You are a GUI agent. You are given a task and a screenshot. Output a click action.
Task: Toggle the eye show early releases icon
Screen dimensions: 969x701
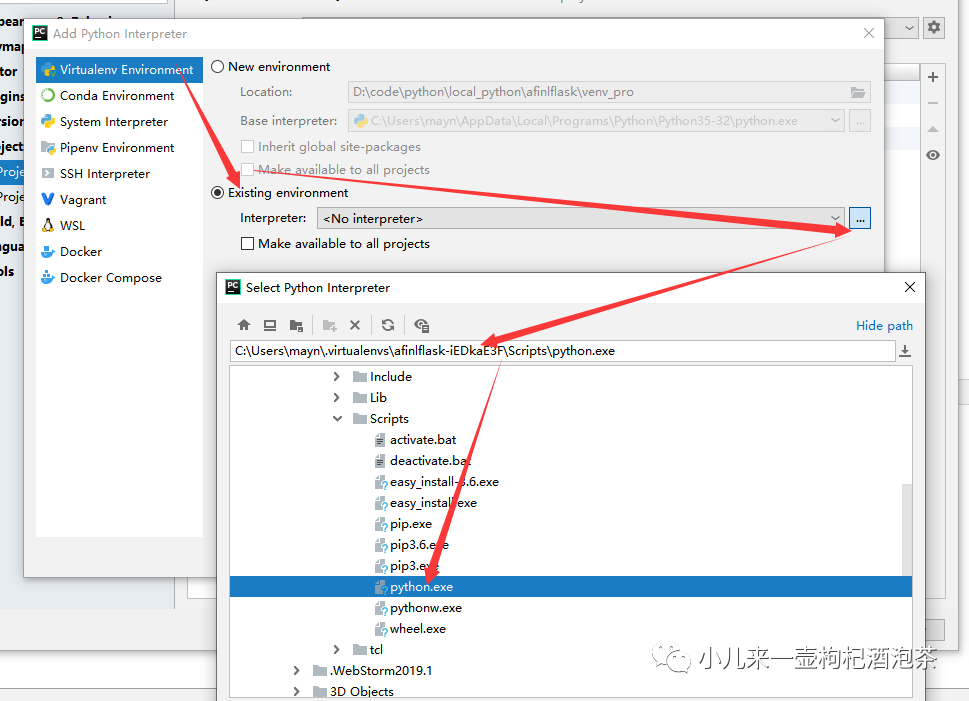click(933, 155)
